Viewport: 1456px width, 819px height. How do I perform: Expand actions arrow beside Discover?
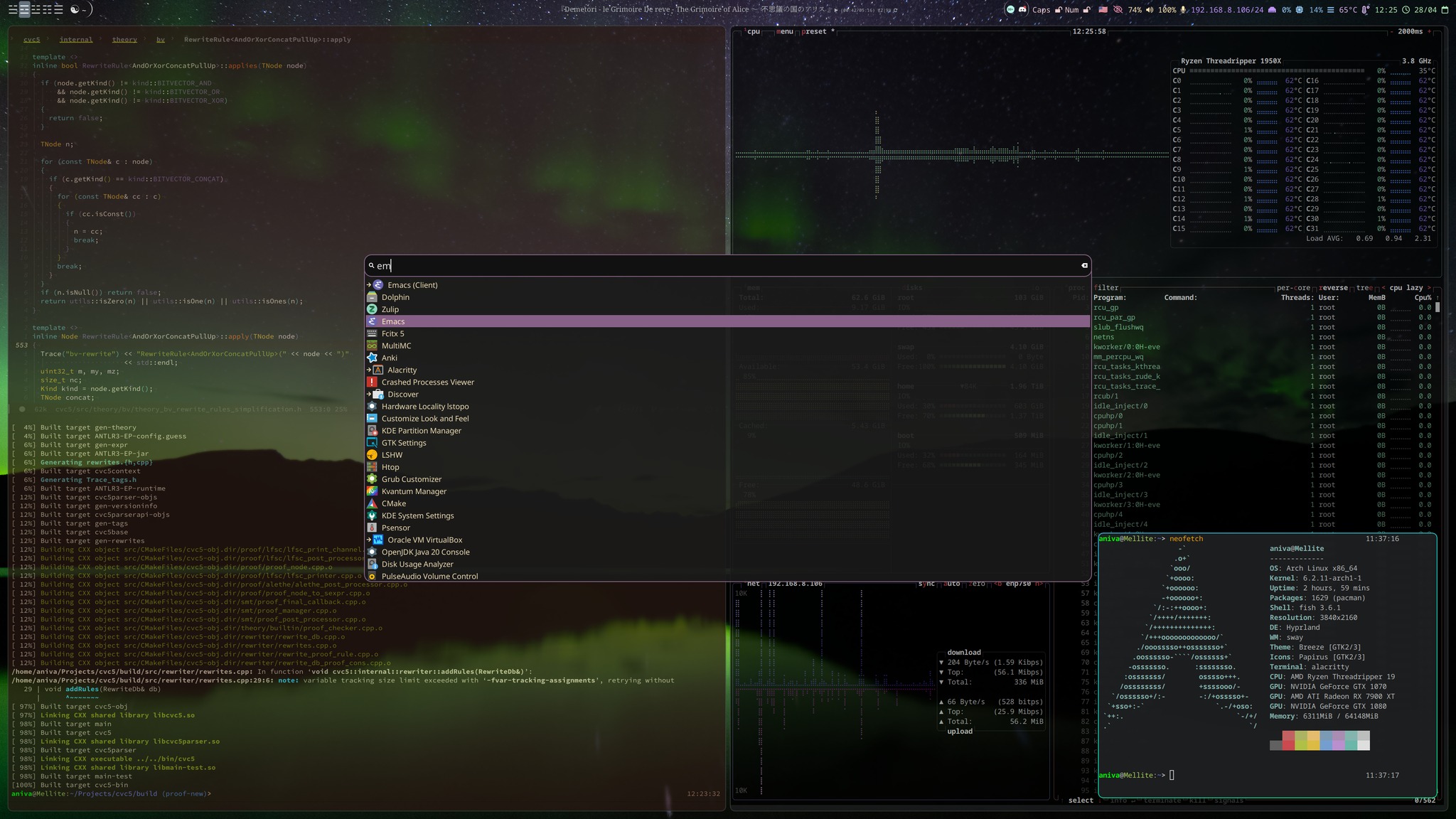tap(369, 394)
